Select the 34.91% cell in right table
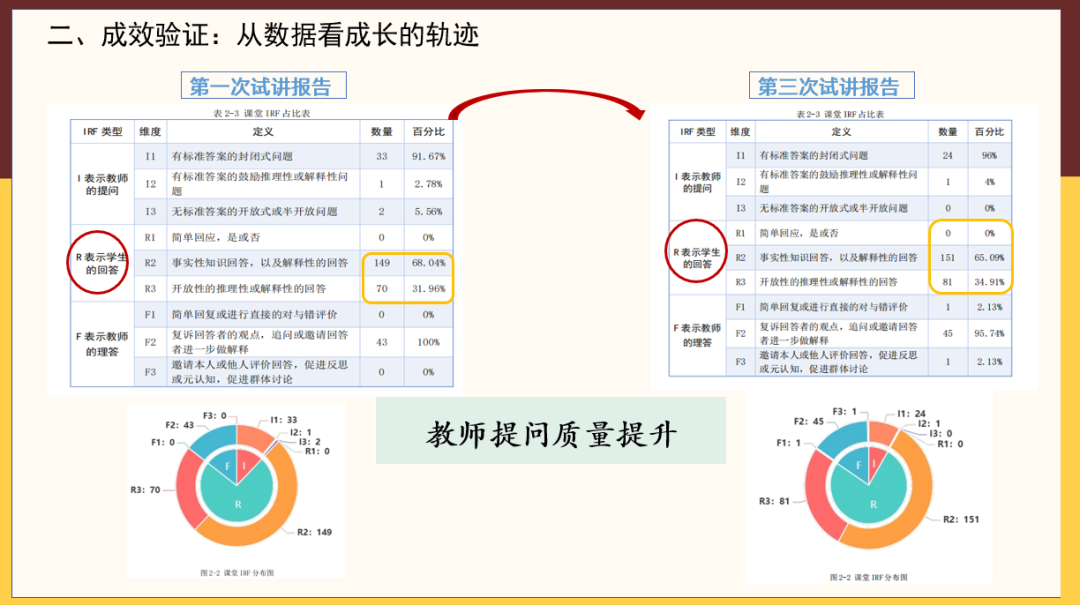This screenshot has height=605, width=1080. (x=988, y=282)
